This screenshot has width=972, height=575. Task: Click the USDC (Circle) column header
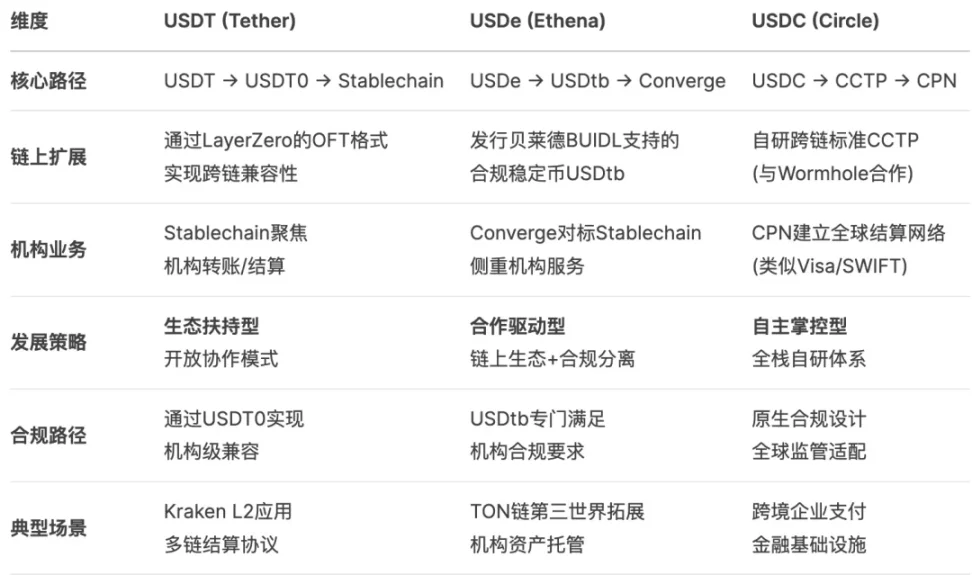[814, 22]
